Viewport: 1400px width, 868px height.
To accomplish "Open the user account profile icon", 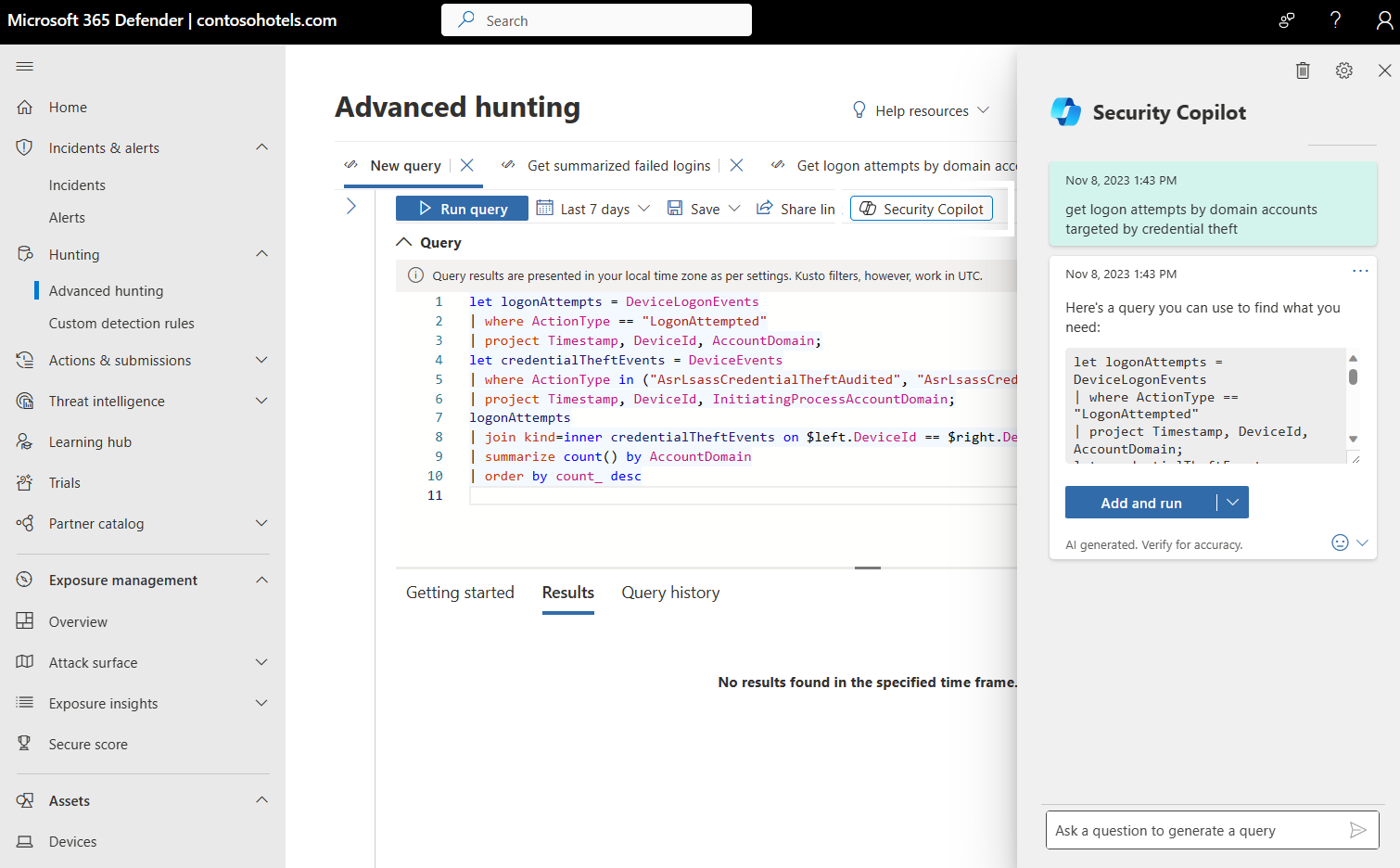I will 1384,20.
